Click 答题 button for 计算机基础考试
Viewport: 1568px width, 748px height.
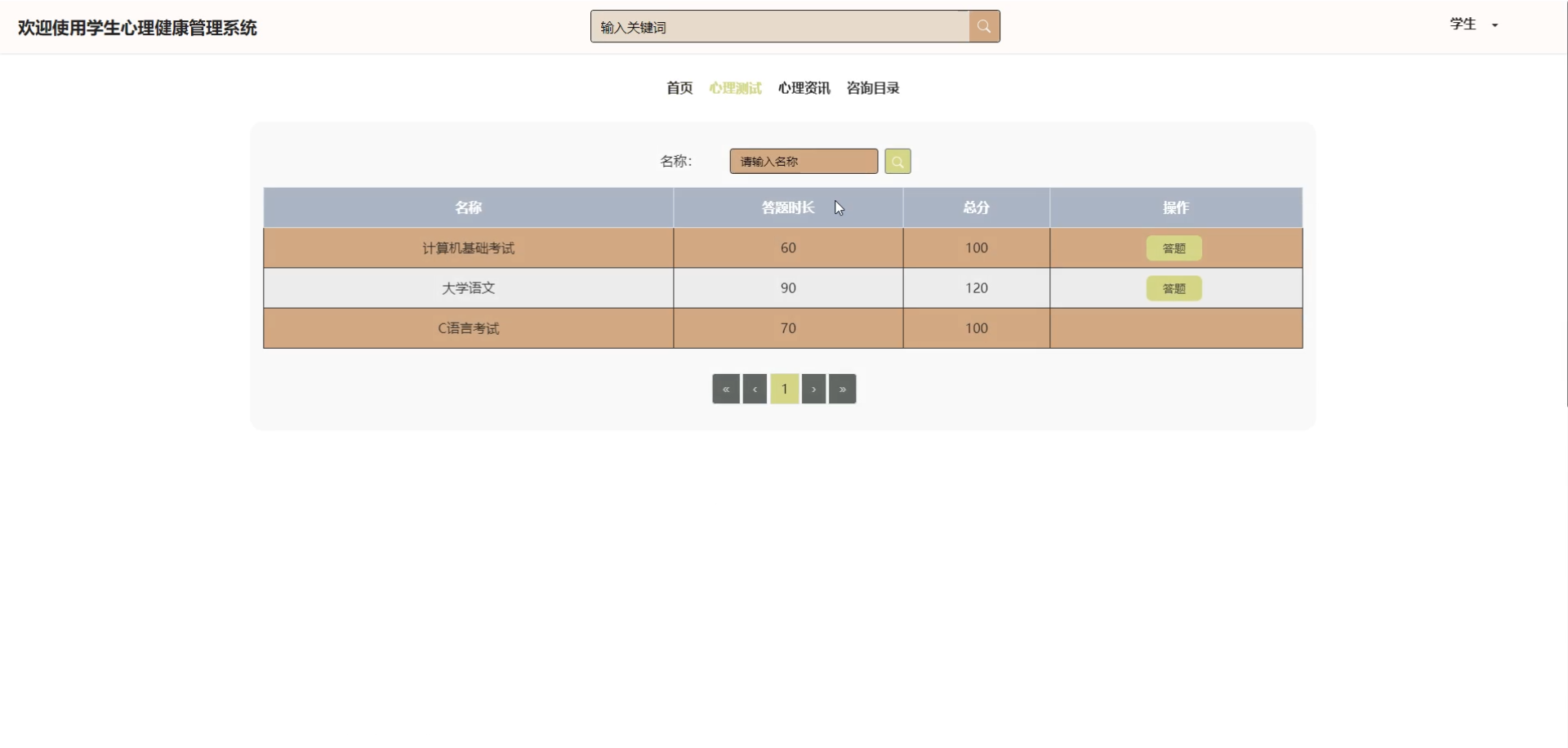click(x=1174, y=248)
